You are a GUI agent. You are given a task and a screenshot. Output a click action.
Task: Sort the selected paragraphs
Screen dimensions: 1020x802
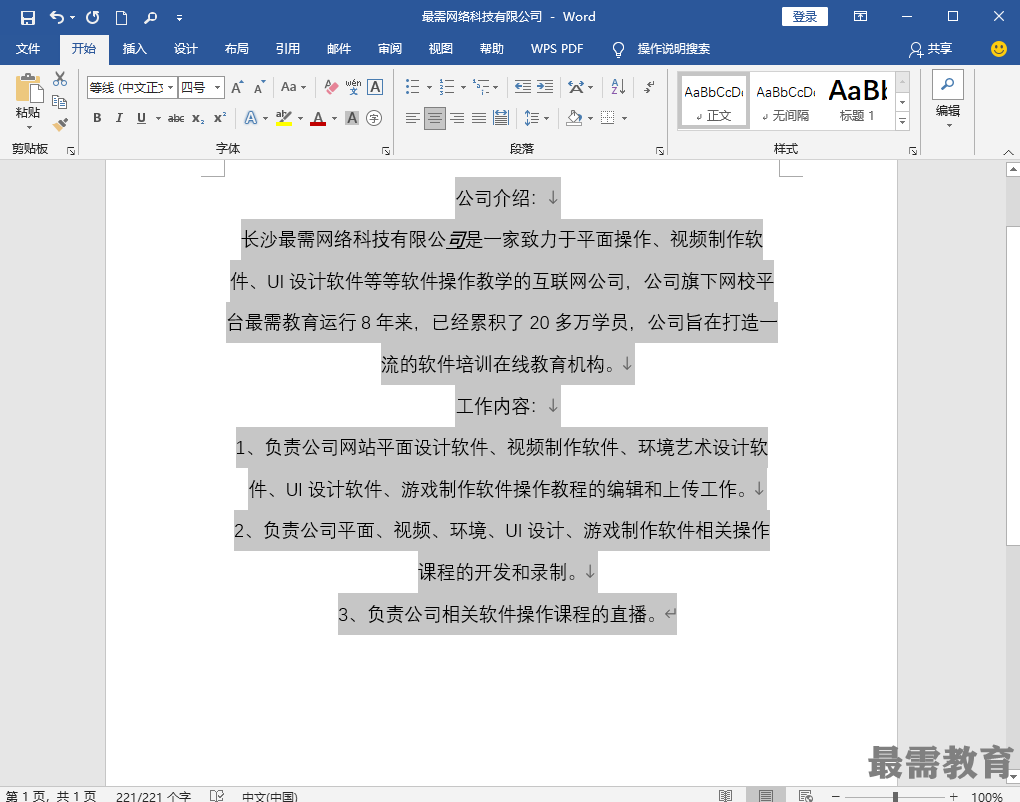point(619,87)
